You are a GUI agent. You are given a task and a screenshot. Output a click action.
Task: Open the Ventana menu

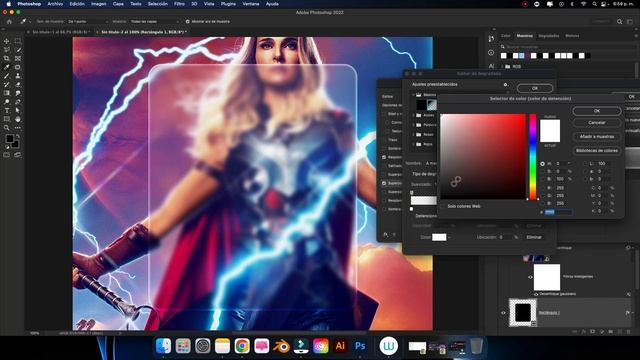251,4
